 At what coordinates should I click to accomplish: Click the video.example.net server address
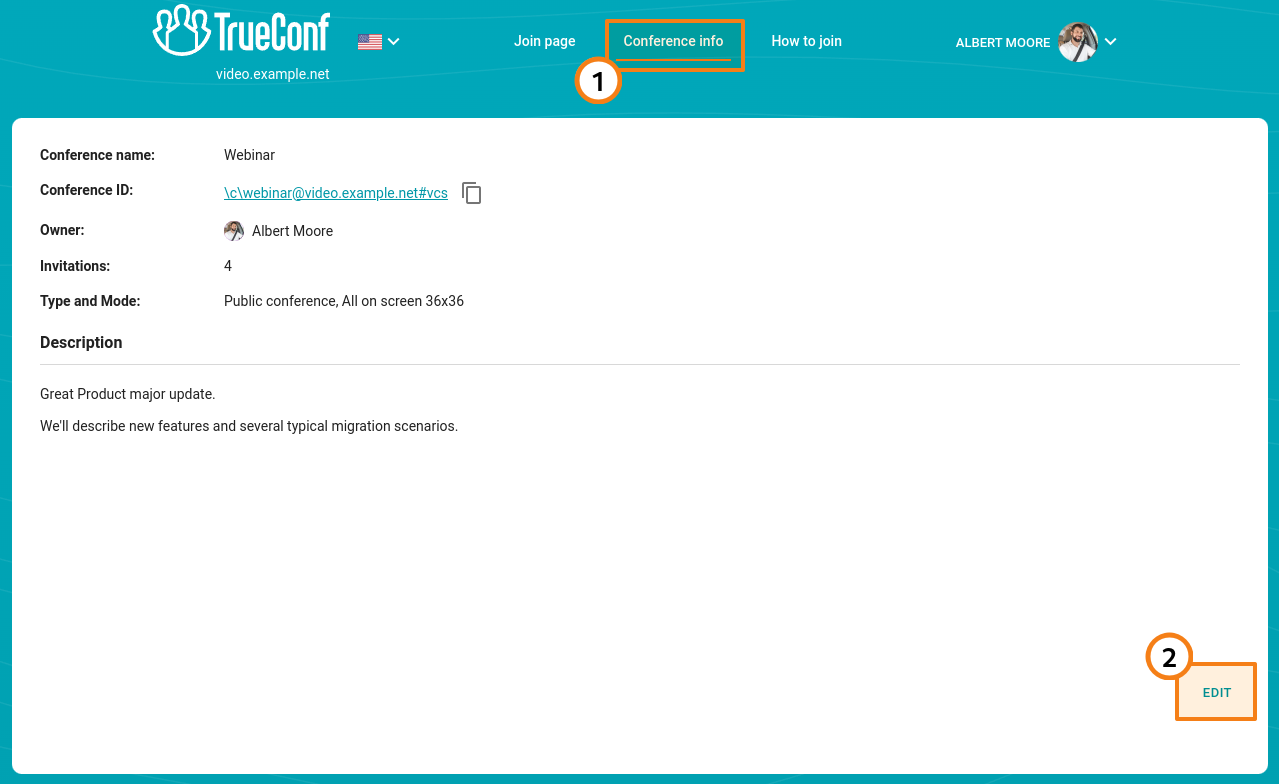pos(272,74)
